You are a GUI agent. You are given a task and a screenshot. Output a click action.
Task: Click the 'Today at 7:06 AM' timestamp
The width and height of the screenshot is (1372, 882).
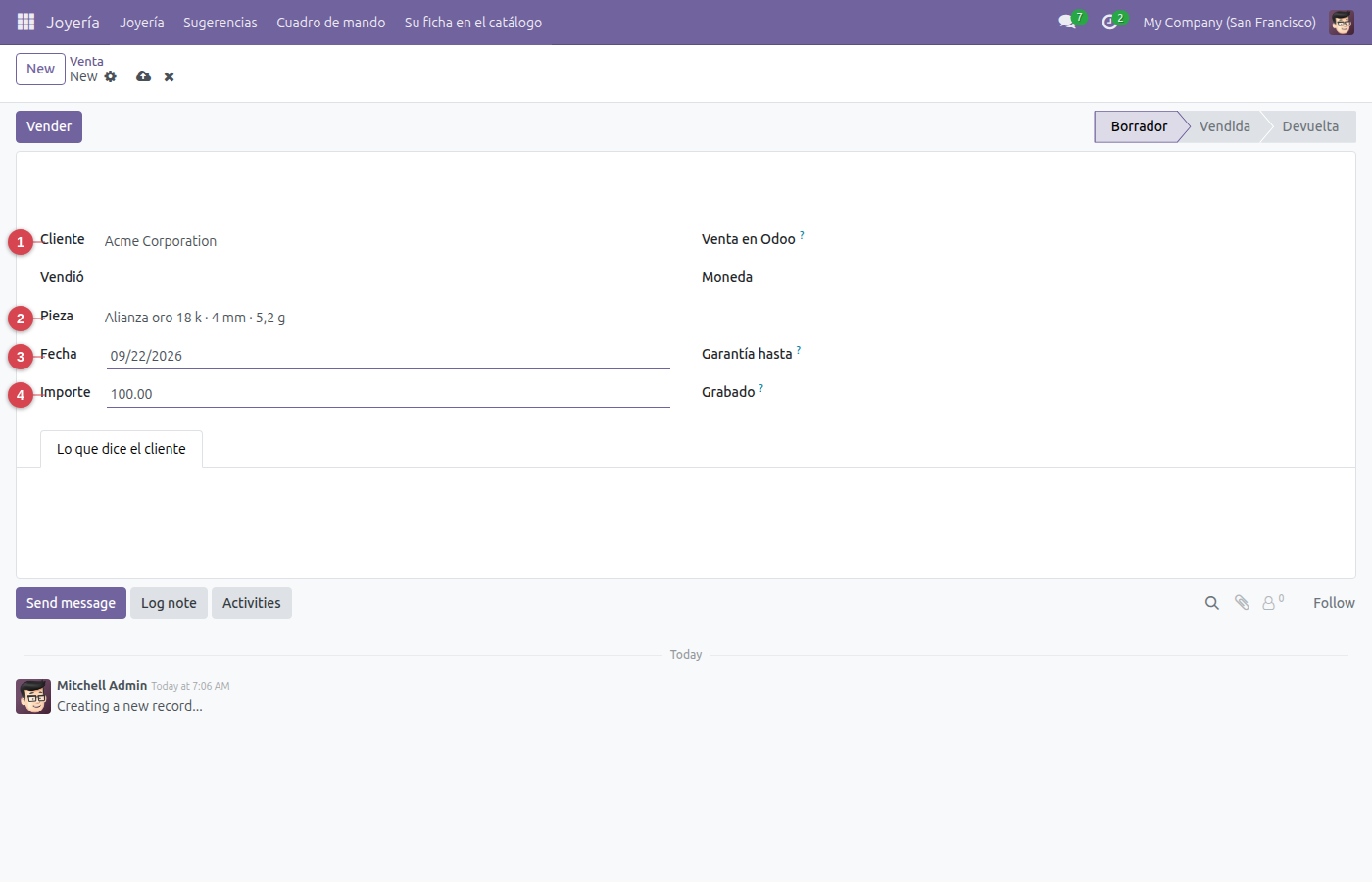coord(190,686)
